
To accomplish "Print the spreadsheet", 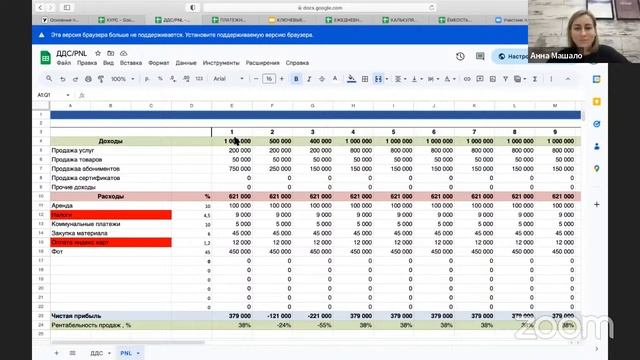I will coord(88,79).
